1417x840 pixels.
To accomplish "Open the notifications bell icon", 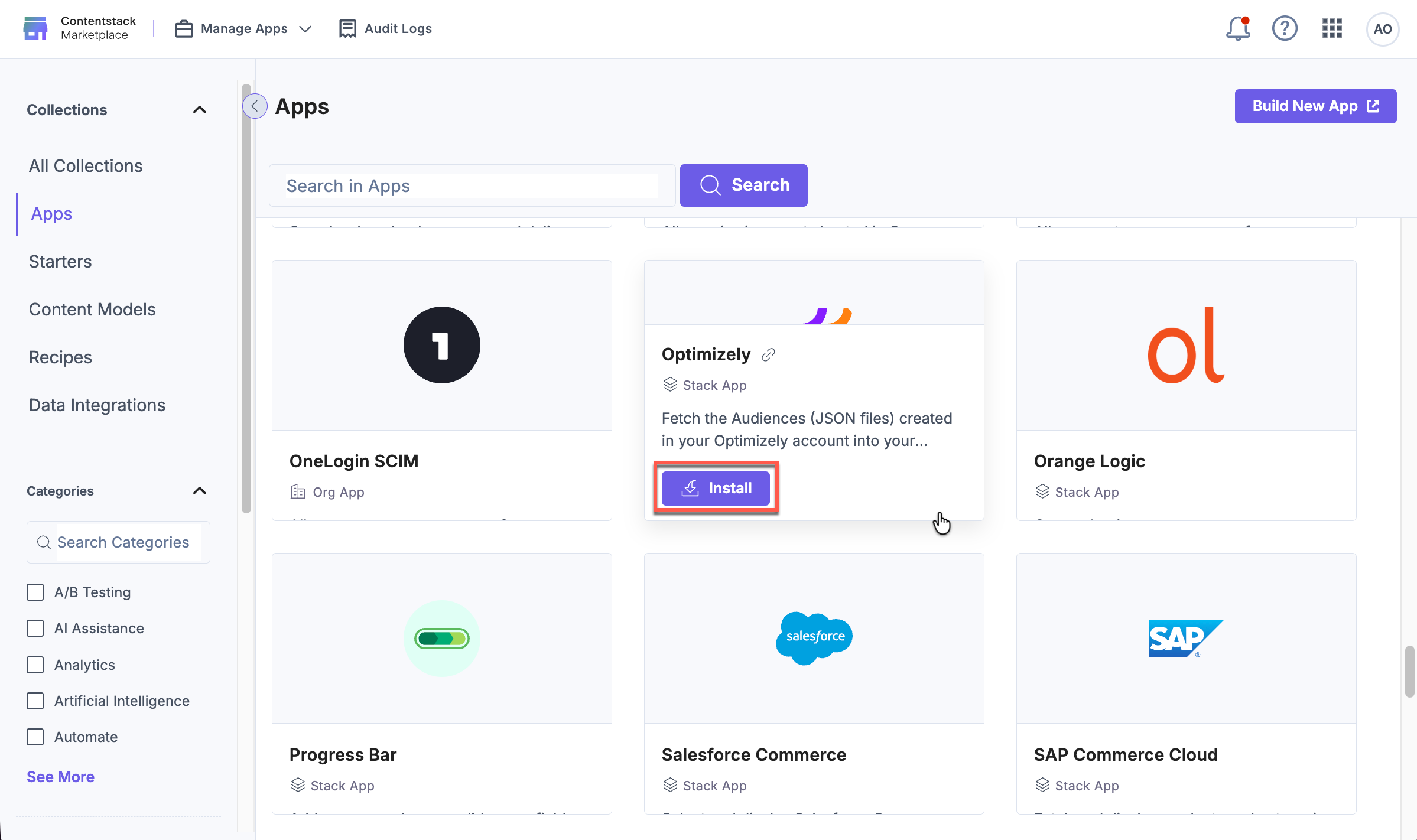I will point(1237,28).
